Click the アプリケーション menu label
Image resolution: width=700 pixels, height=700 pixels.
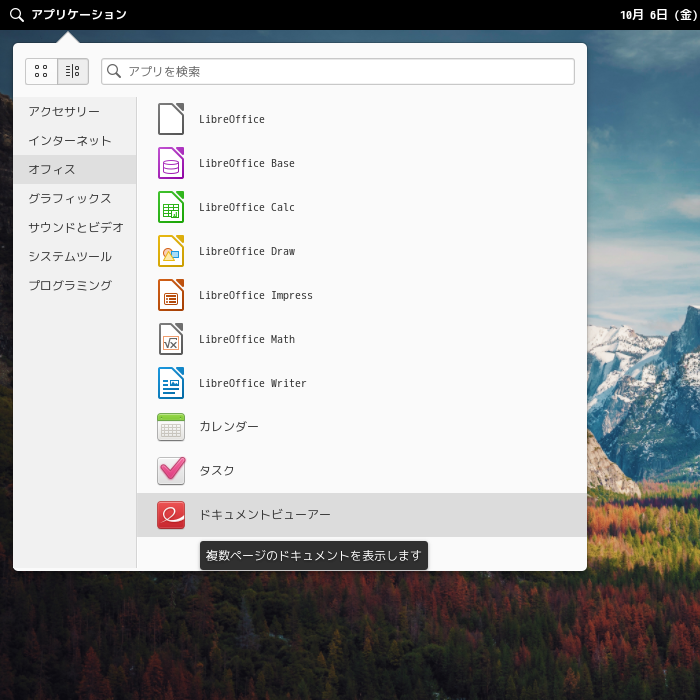pos(79,15)
